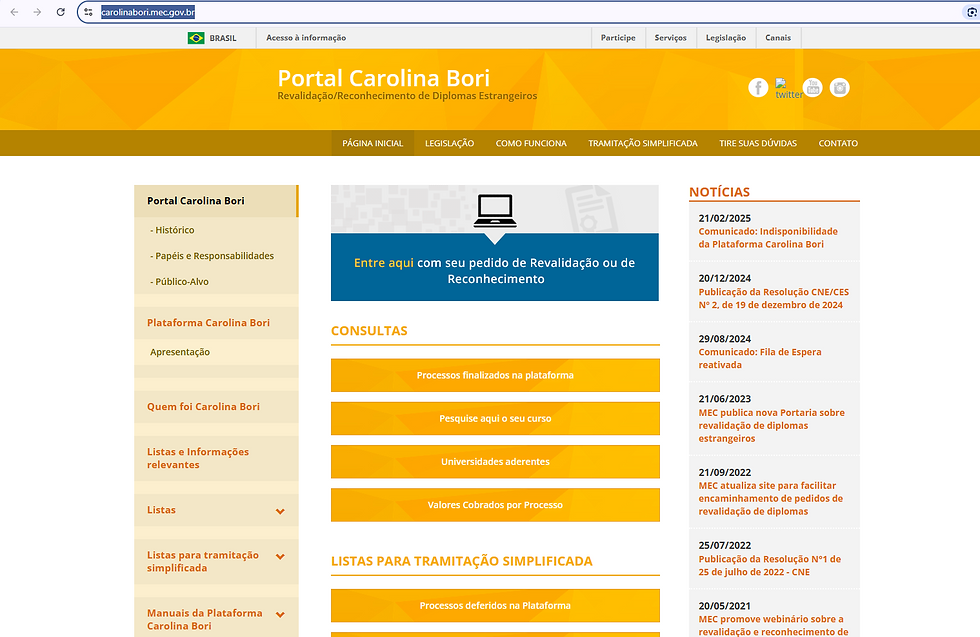Open the Legislação main menu item
Viewport: 980px width, 637px height.
[449, 143]
